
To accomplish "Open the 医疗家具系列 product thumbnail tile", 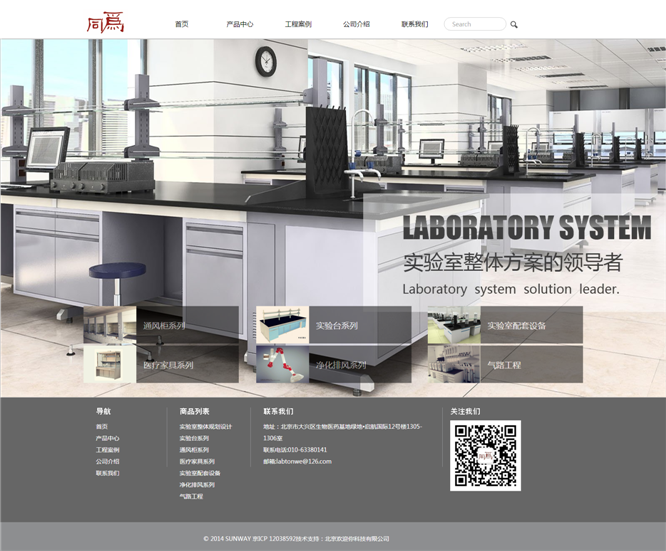I will coord(161,365).
